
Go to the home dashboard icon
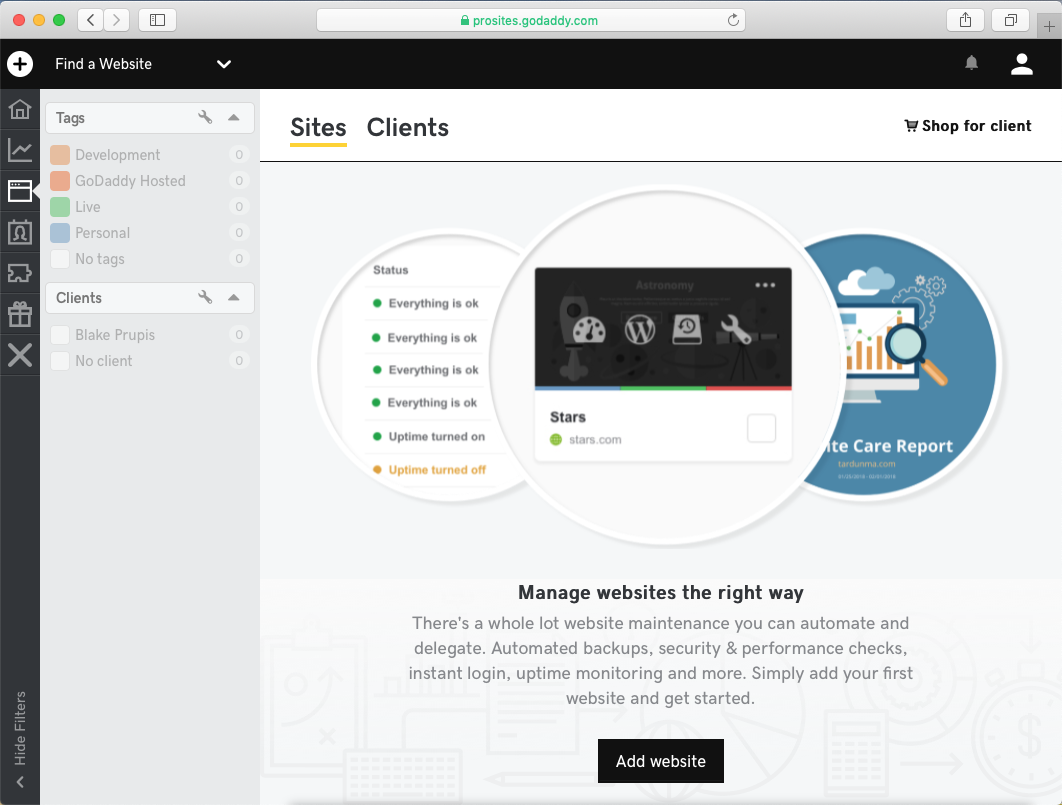point(20,109)
